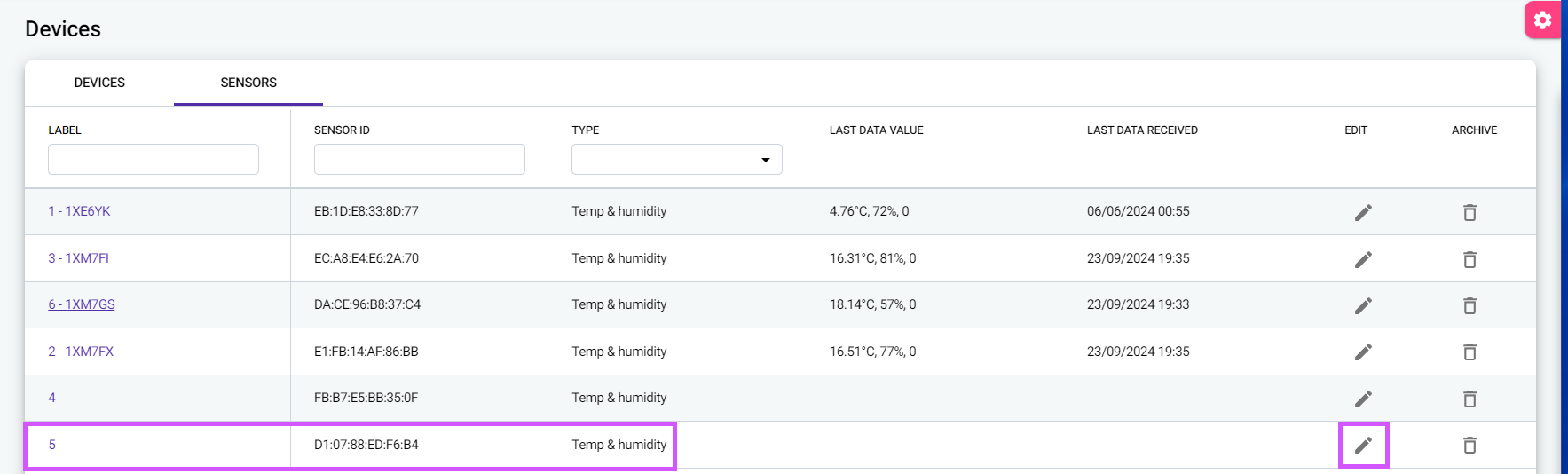Edit sensor 2 - 1XM7FX with pencil icon

pyautogui.click(x=1363, y=352)
